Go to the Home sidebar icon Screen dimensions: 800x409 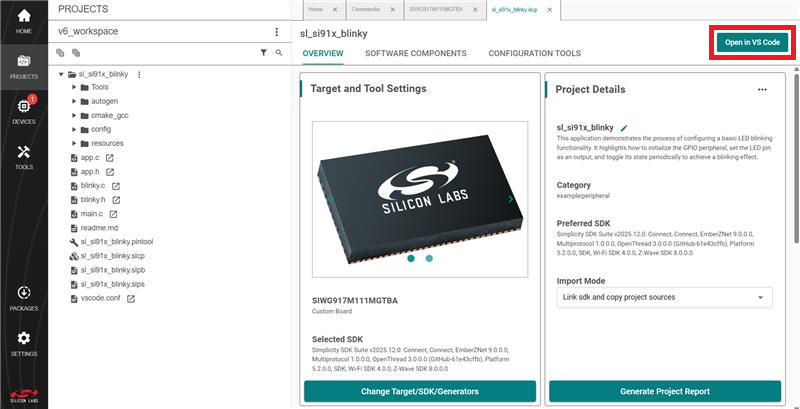24,21
